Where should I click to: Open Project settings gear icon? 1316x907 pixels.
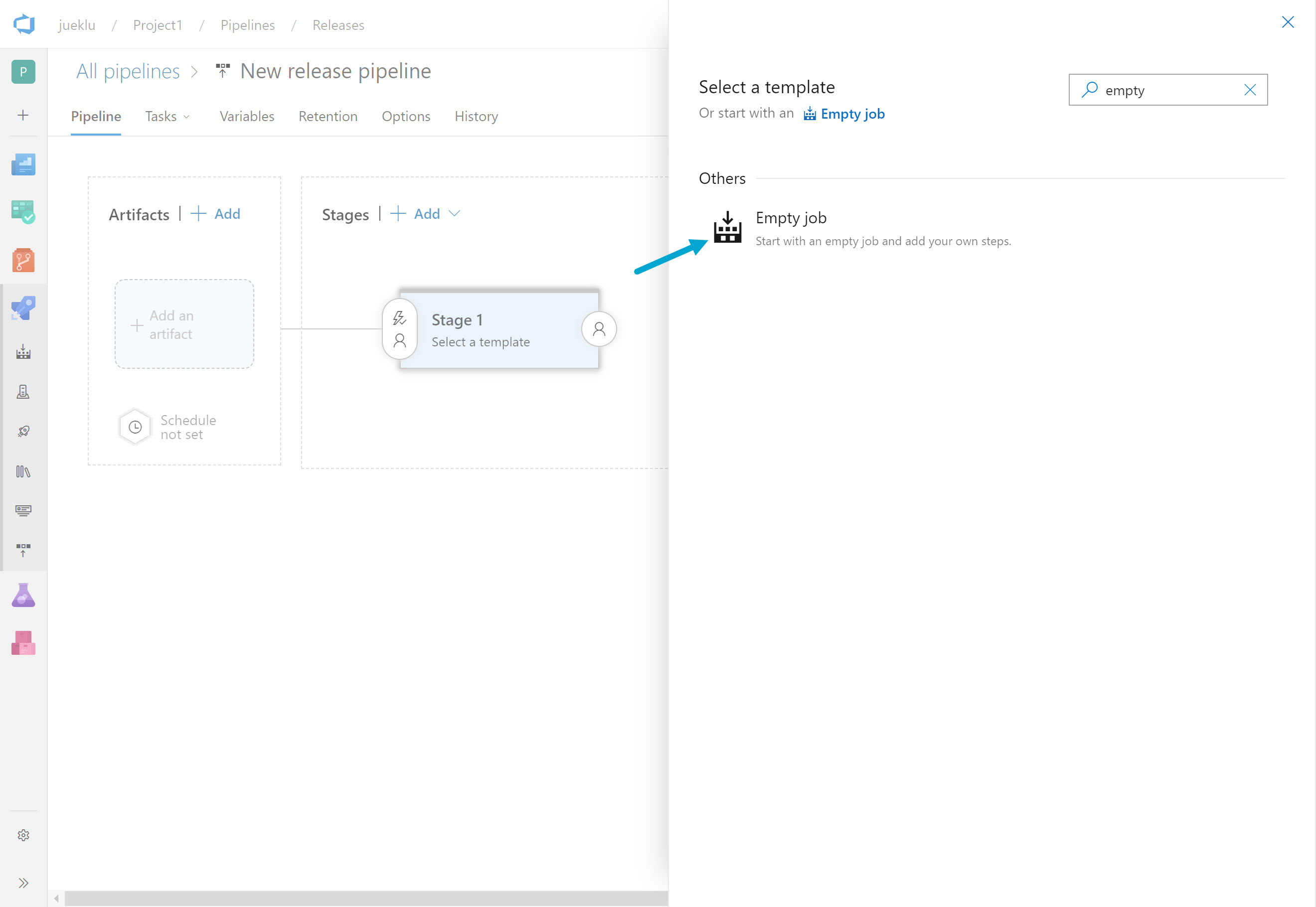(x=23, y=835)
